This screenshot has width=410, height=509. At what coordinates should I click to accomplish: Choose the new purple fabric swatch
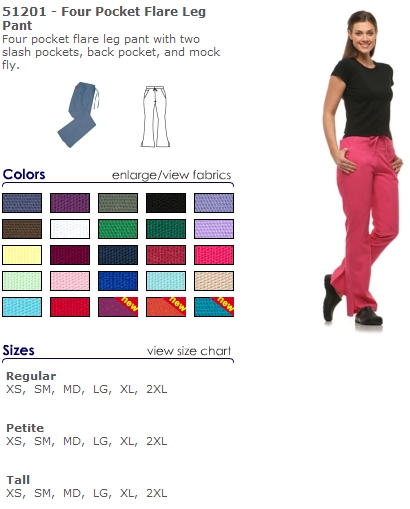[118, 307]
